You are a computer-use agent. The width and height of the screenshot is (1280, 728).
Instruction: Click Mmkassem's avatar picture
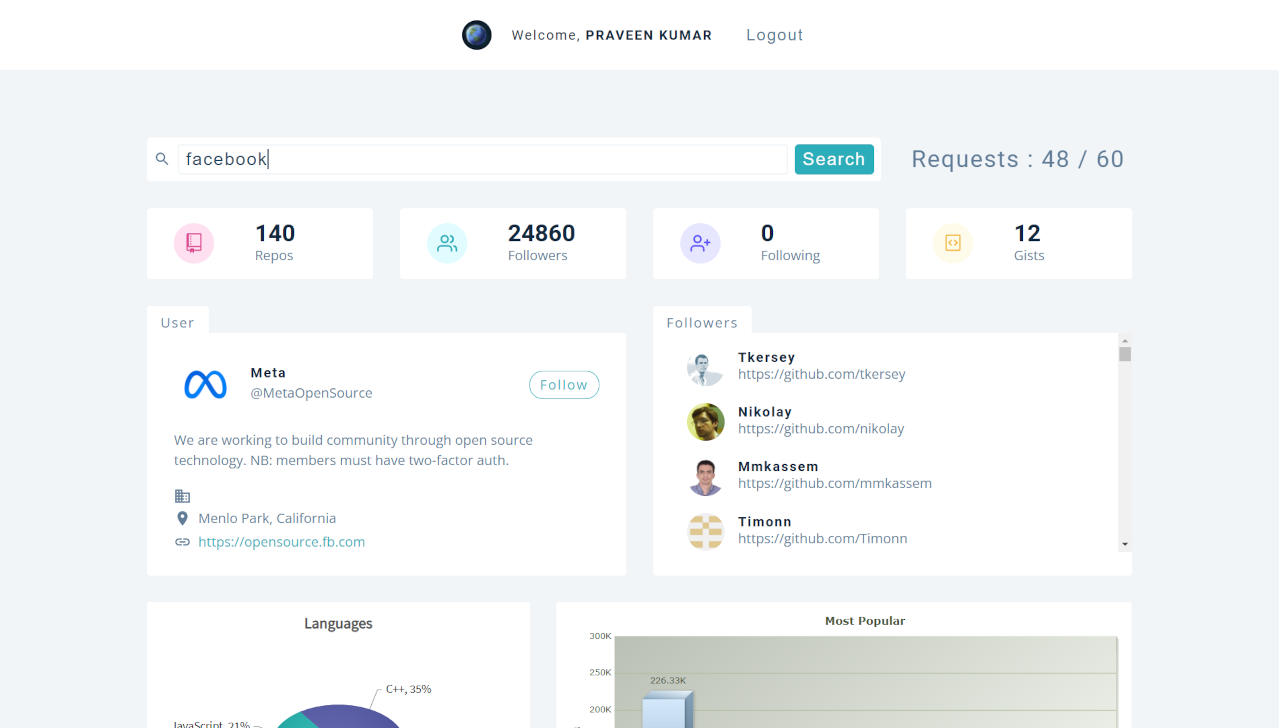tap(705, 477)
